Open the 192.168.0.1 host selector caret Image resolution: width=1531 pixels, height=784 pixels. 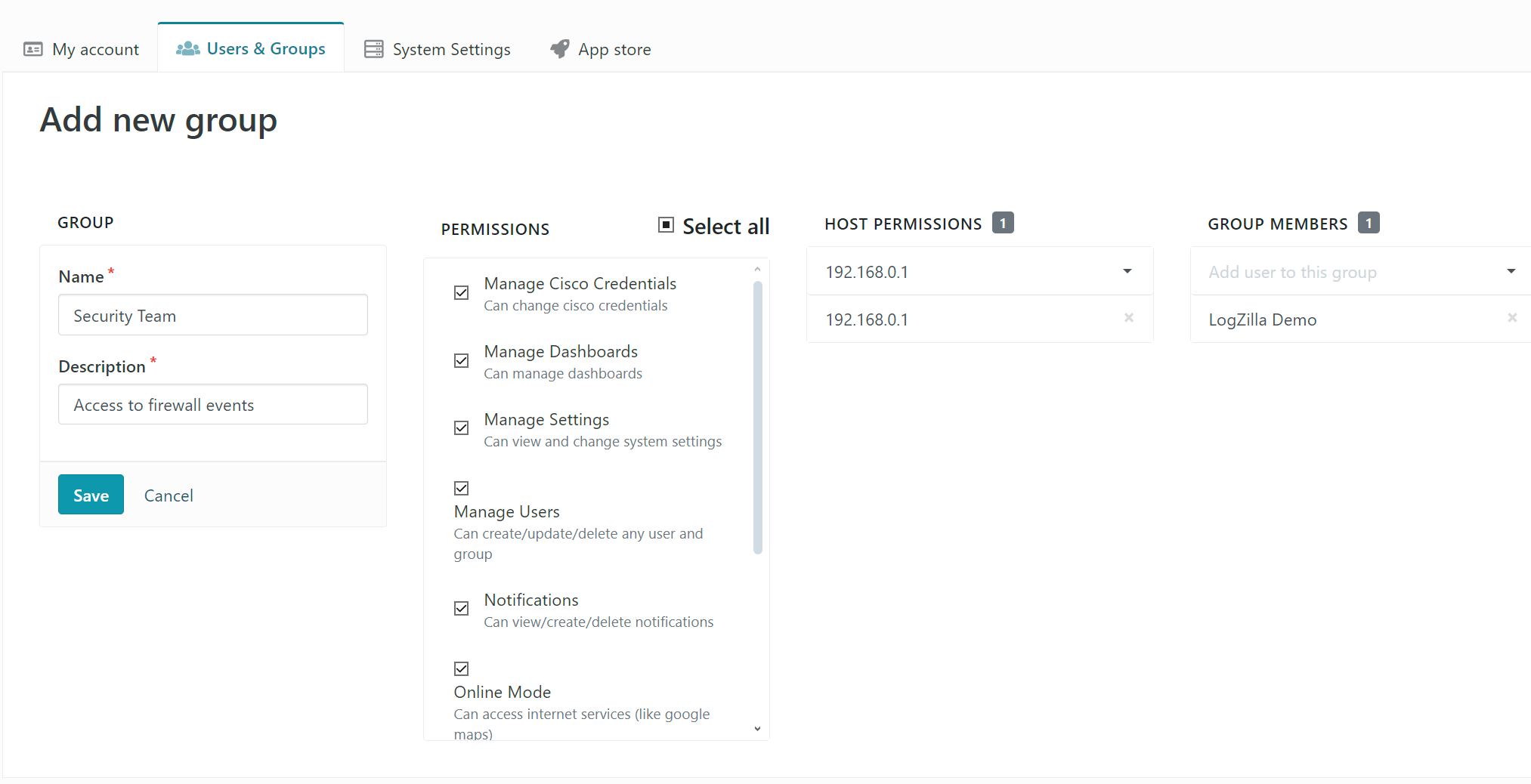1126,271
